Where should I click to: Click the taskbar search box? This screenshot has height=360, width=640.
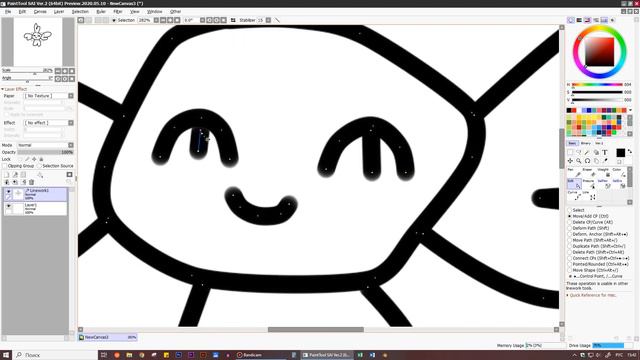pos(55,355)
